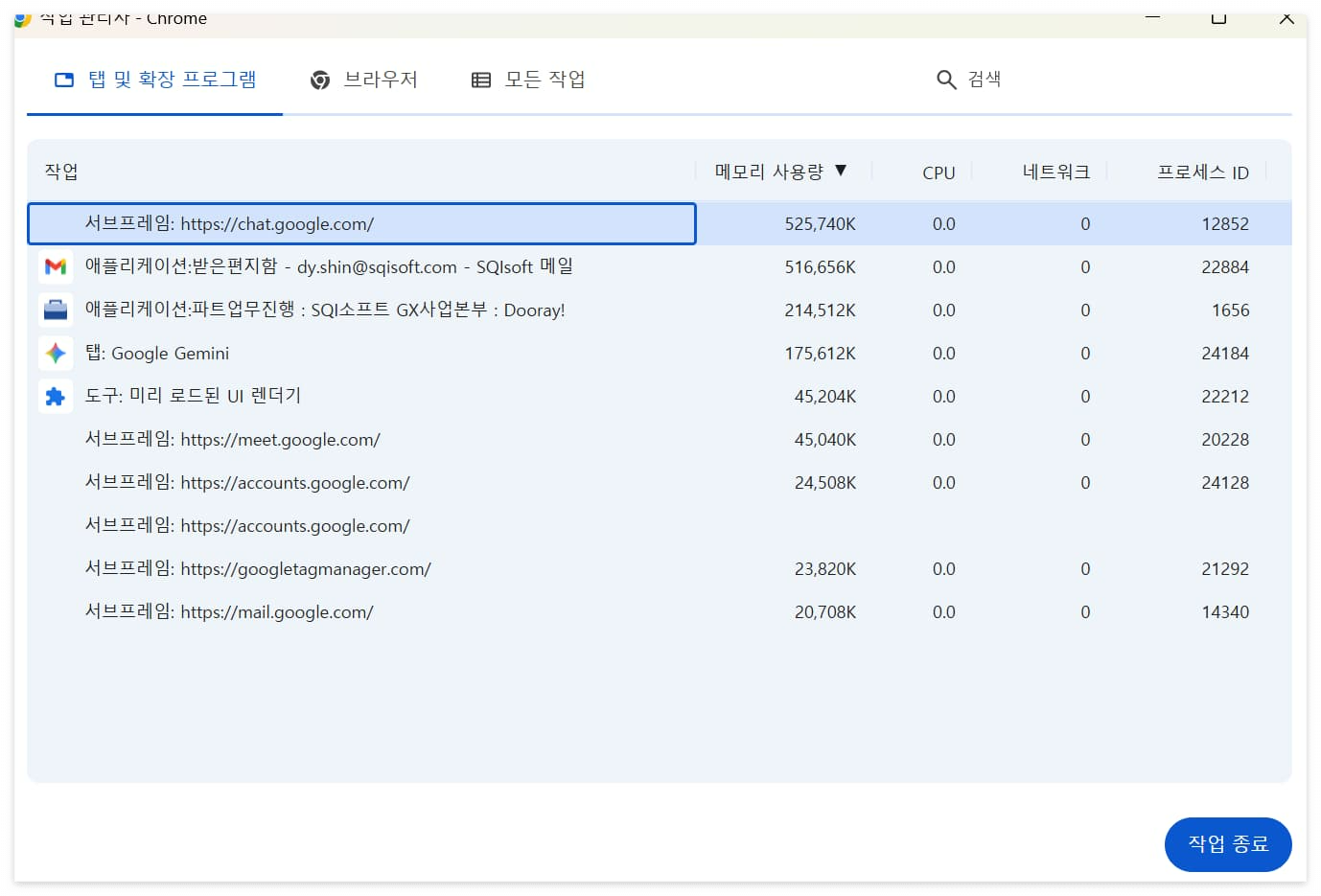Click 작업 종료 button

pos(1228,844)
